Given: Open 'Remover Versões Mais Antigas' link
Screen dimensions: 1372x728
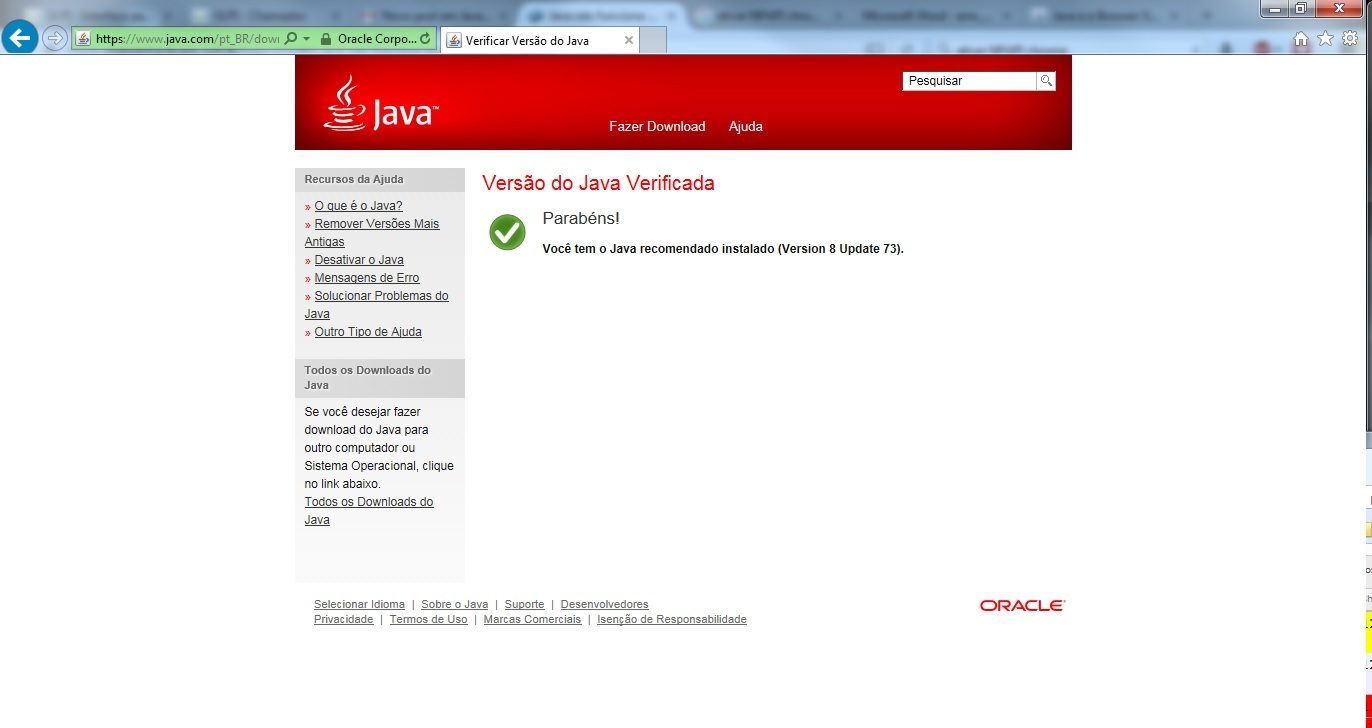Looking at the screenshot, I should [372, 233].
